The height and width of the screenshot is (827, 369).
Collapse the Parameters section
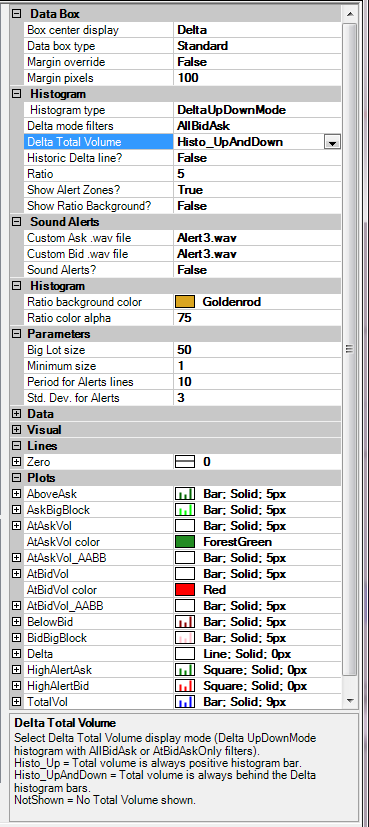16,334
